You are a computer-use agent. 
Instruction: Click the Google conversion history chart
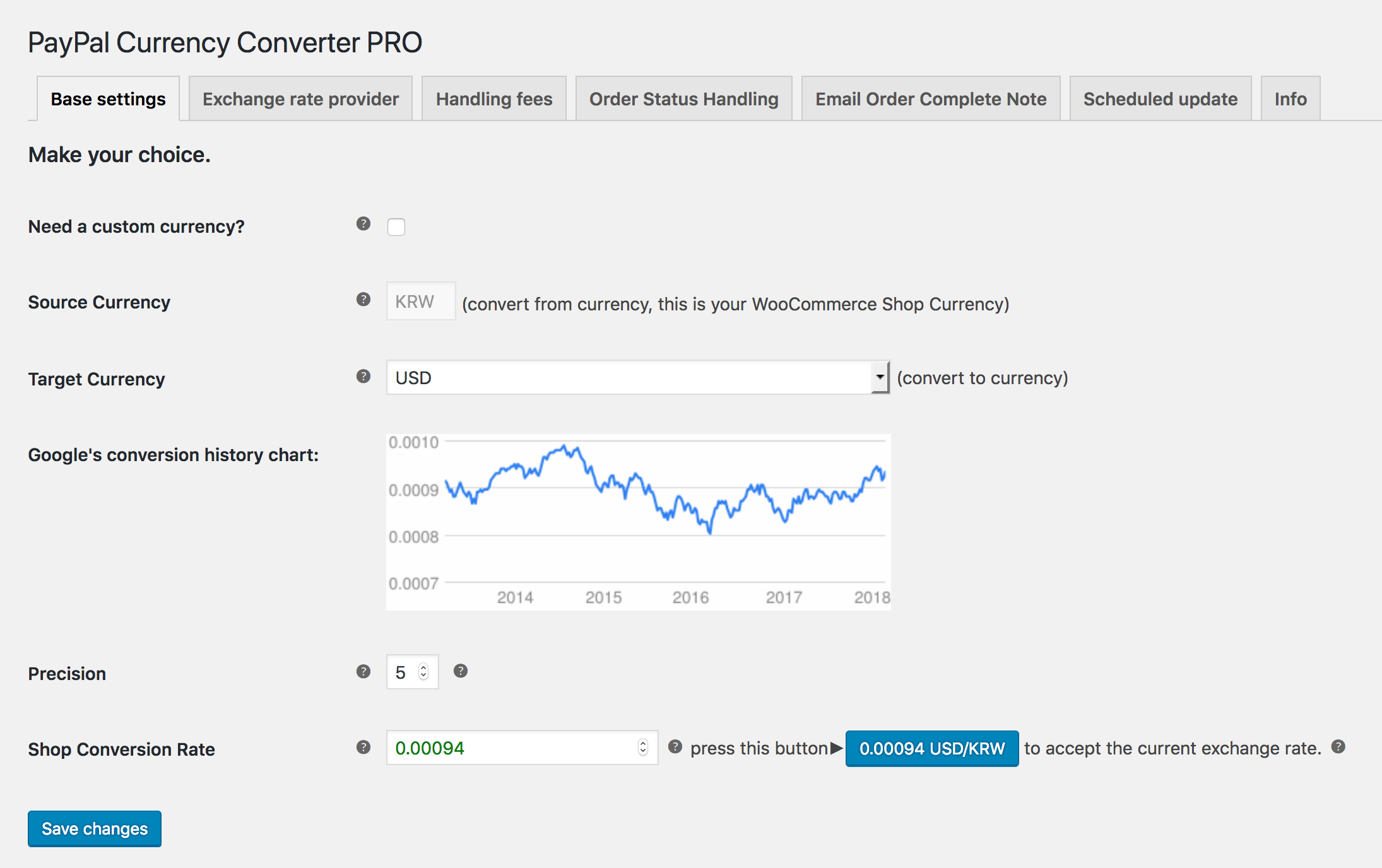point(638,522)
